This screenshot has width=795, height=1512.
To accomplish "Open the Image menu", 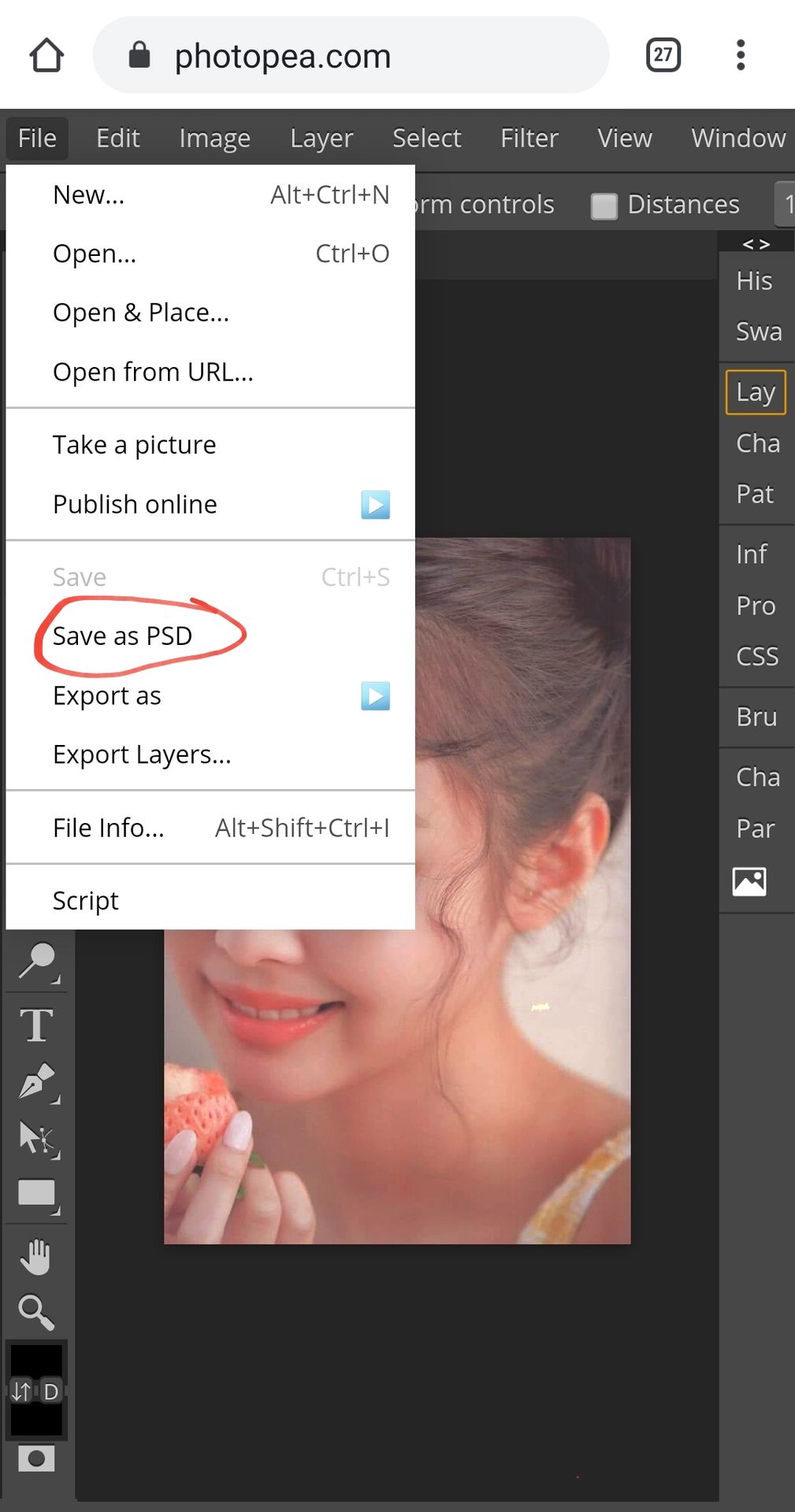I will [x=214, y=139].
